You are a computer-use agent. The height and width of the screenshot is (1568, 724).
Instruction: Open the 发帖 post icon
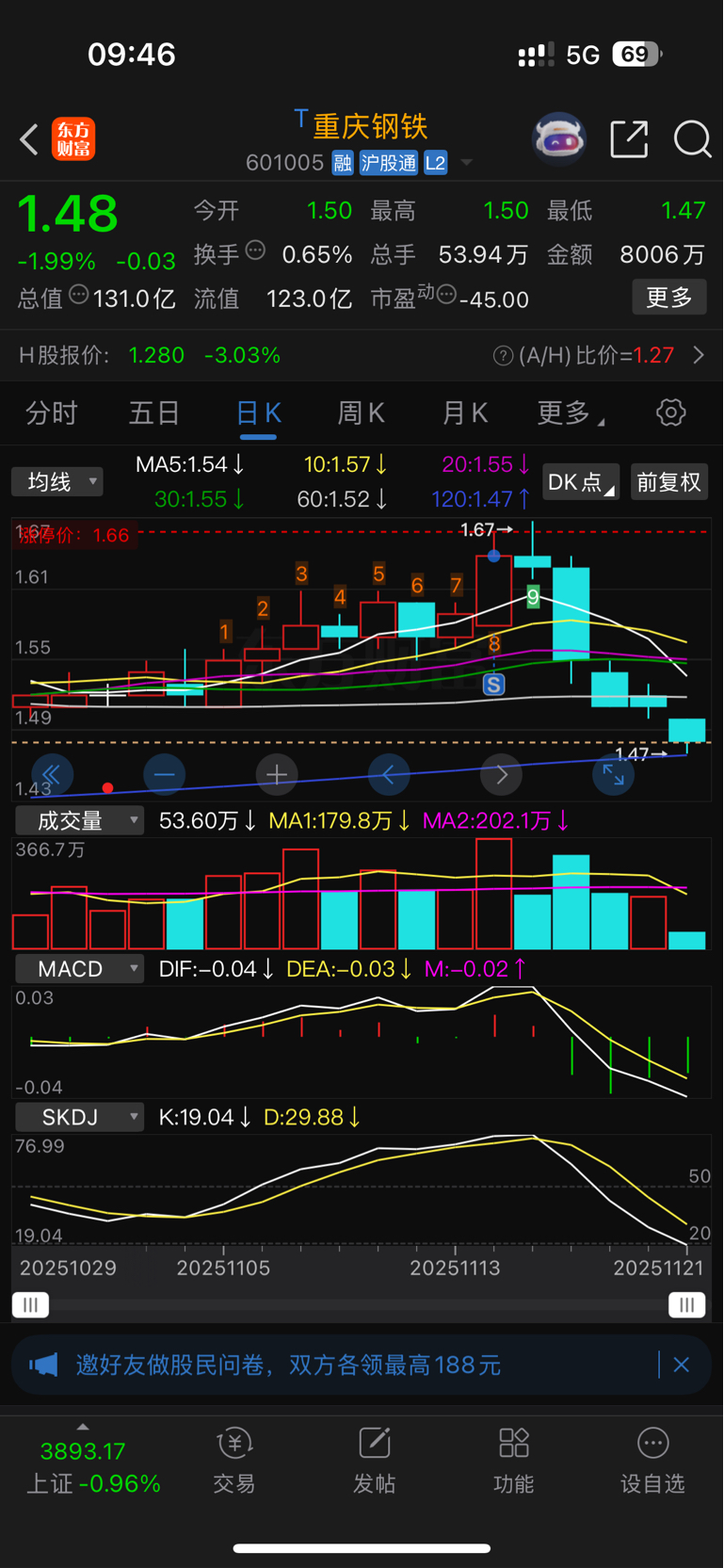click(374, 1461)
